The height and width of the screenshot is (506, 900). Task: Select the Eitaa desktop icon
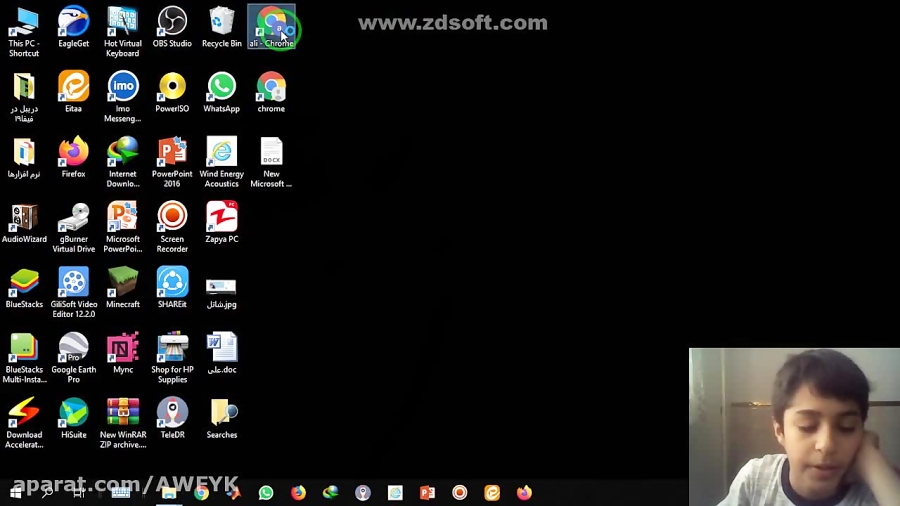click(73, 92)
